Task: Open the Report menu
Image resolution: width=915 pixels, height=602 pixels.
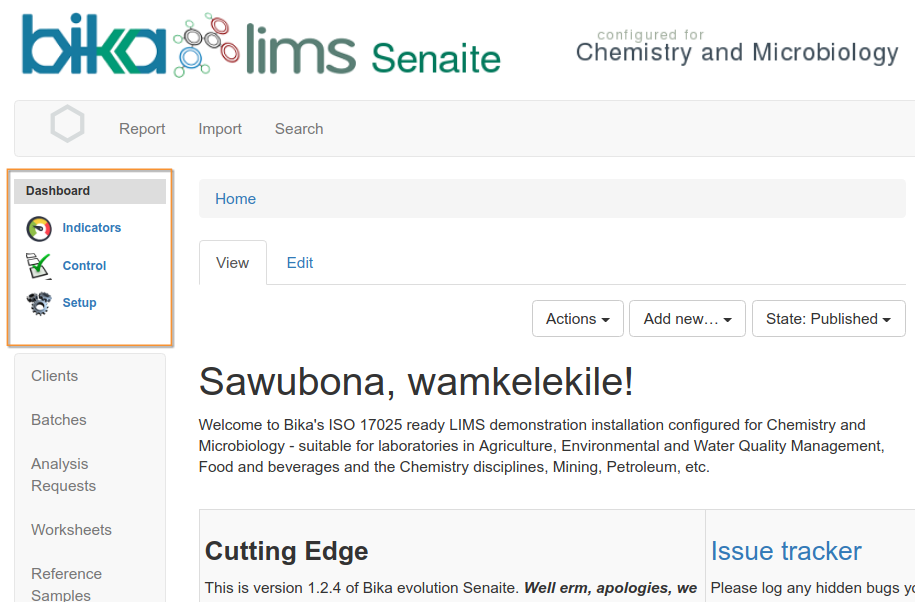Action: [142, 129]
